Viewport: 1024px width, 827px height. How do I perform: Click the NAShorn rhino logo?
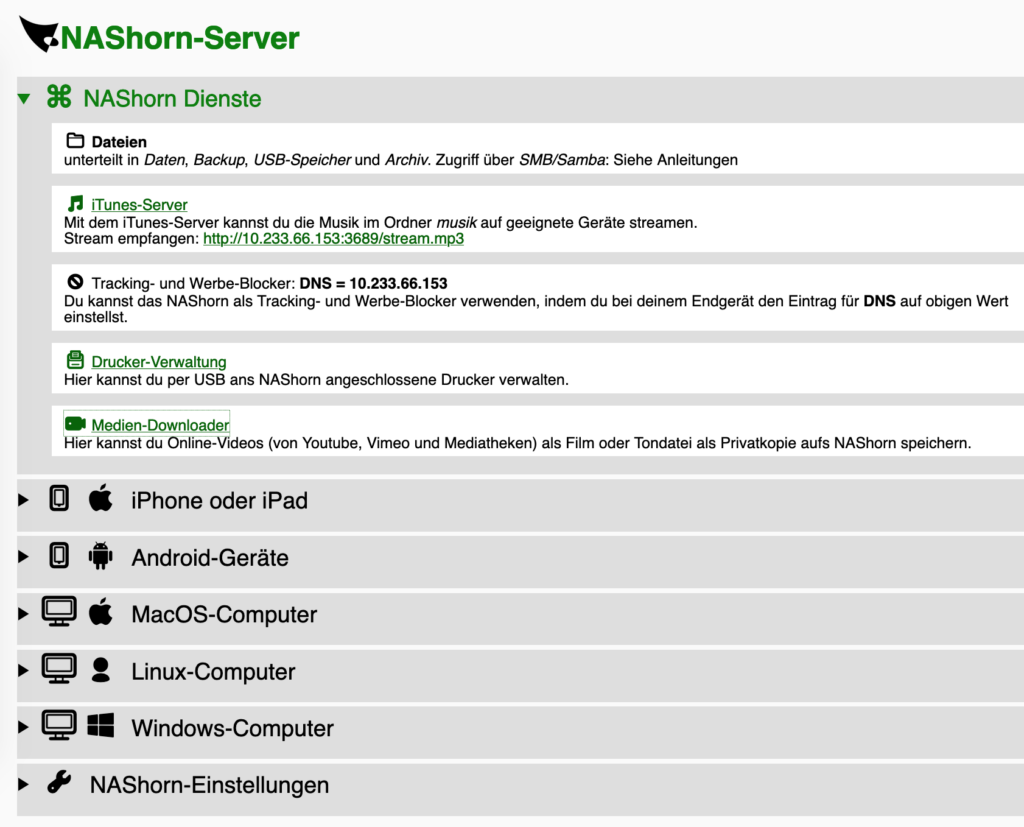pos(39,35)
